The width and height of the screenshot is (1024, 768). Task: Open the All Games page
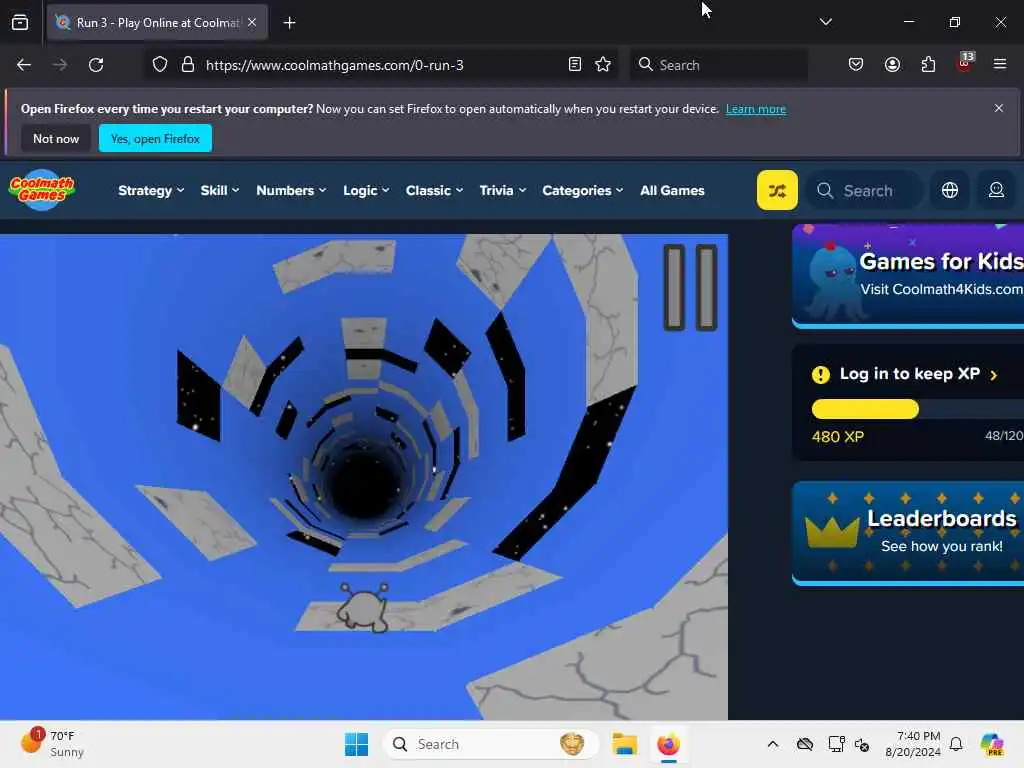pos(672,191)
